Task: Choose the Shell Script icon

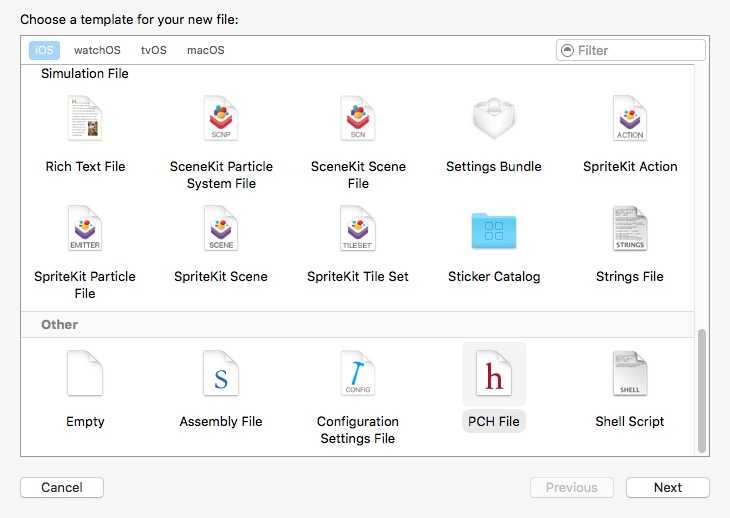Action: point(630,373)
